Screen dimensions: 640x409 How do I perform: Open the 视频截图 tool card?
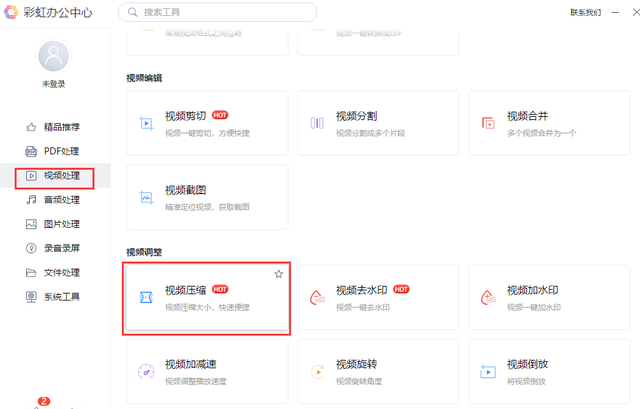(207, 197)
